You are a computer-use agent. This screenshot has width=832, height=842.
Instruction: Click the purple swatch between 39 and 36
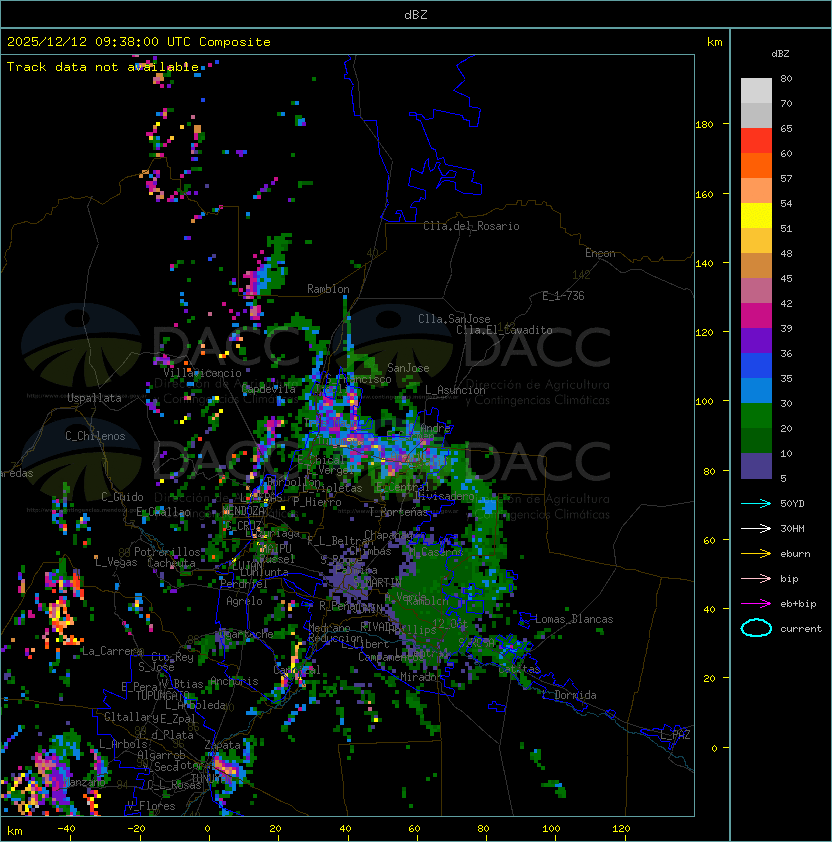pos(756,340)
